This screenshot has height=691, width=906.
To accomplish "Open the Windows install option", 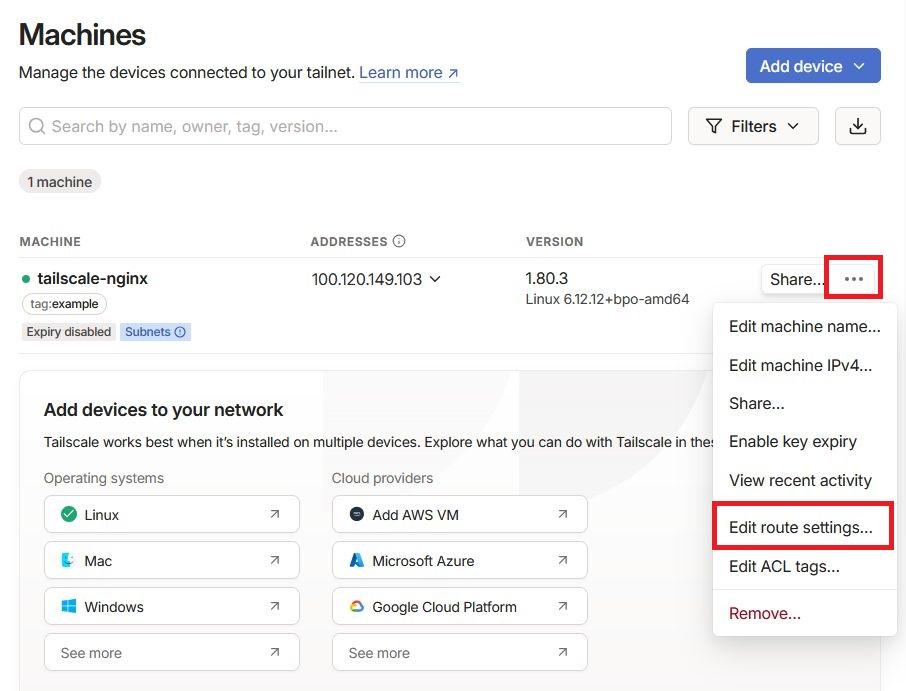I will coord(171,607).
